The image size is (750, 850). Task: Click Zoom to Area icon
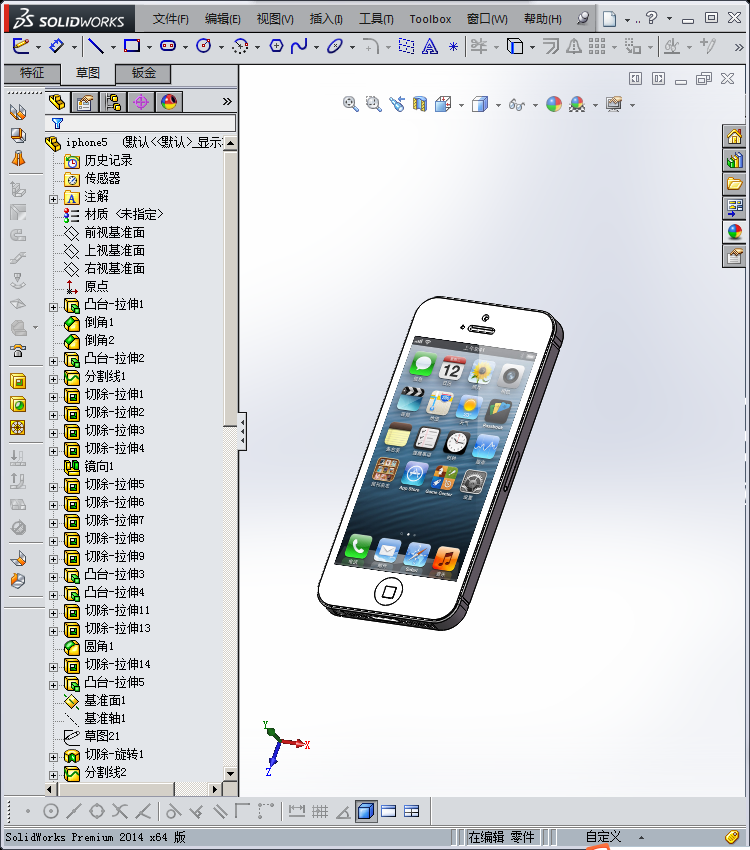click(x=373, y=104)
